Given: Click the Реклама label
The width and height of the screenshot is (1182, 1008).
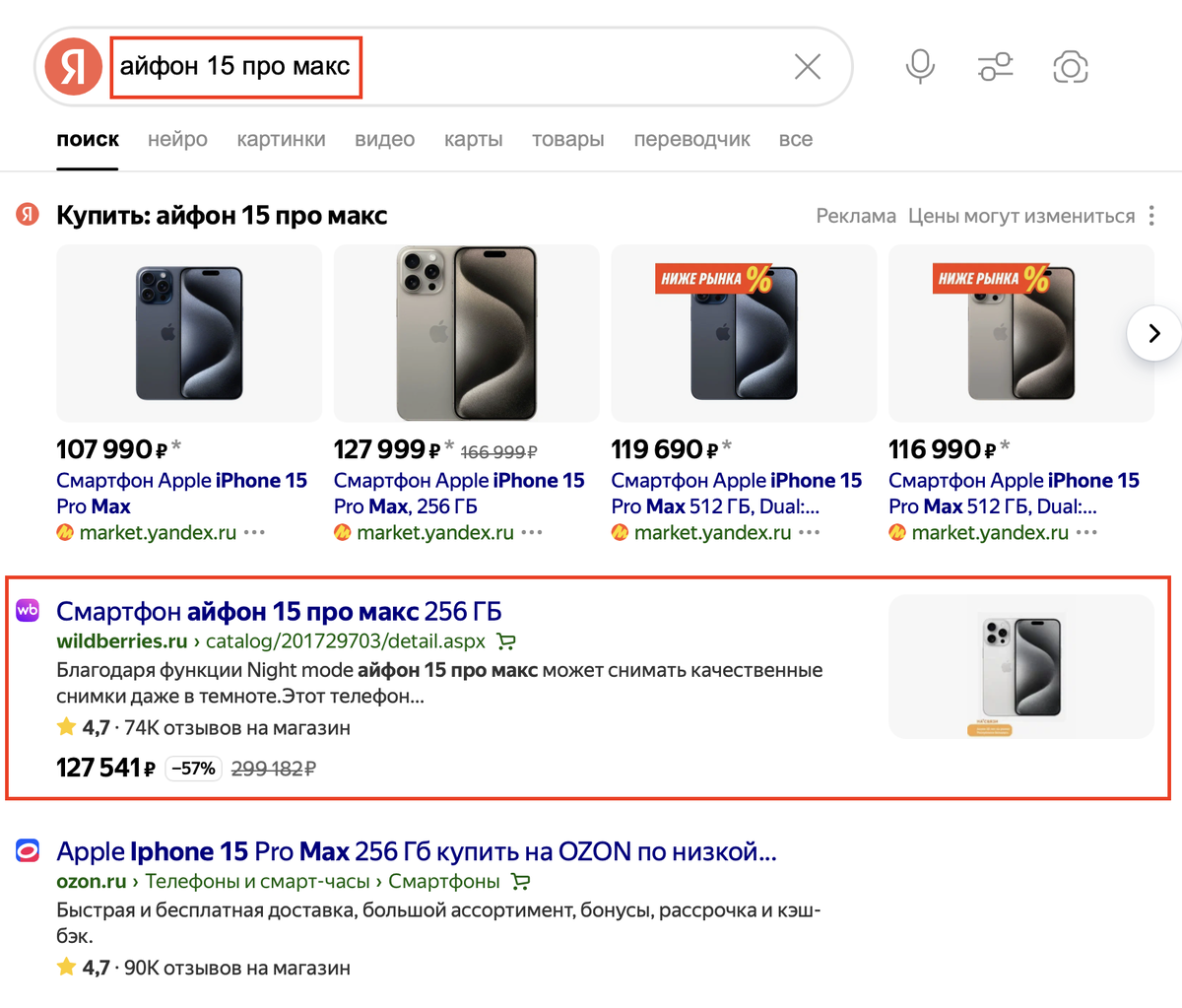Looking at the screenshot, I should (x=856, y=216).
